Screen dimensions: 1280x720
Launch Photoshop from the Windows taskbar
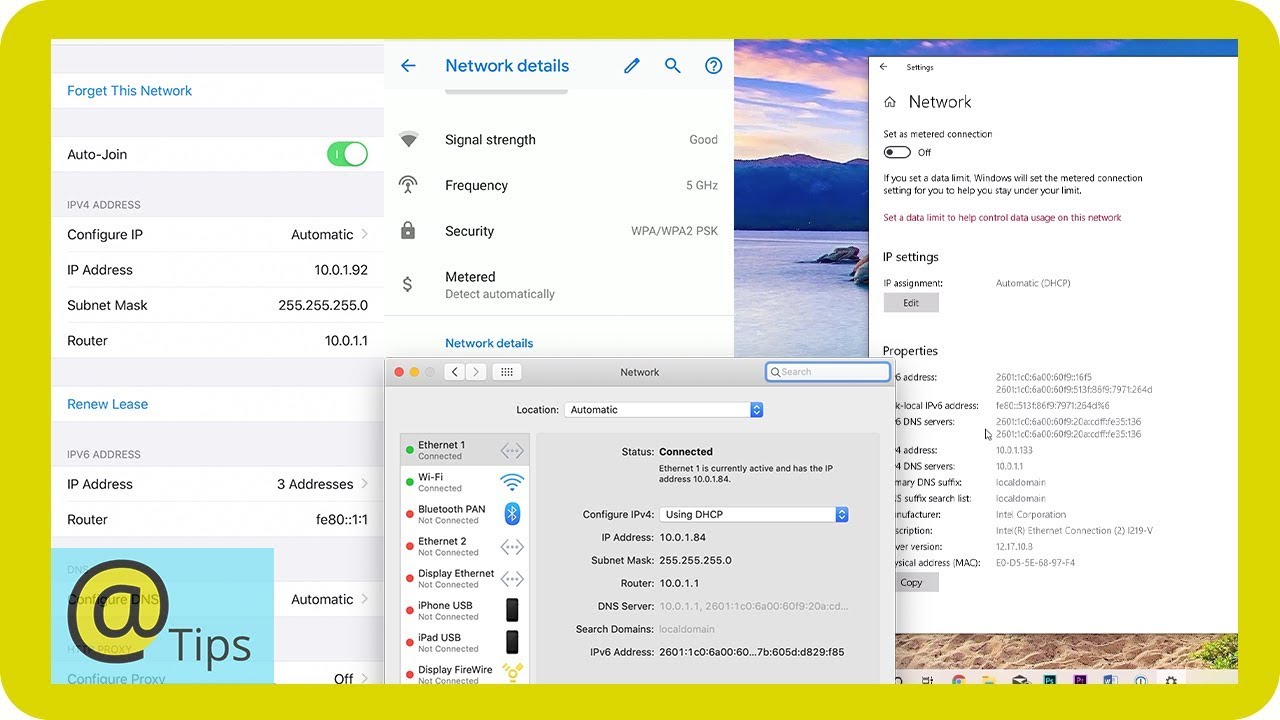(x=1050, y=680)
